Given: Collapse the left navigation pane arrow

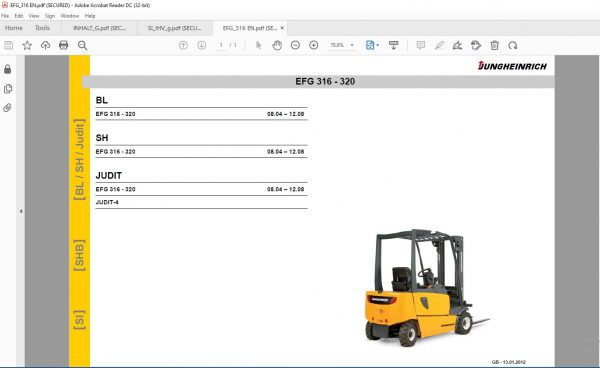Looking at the screenshot, I should click(x=21, y=211).
